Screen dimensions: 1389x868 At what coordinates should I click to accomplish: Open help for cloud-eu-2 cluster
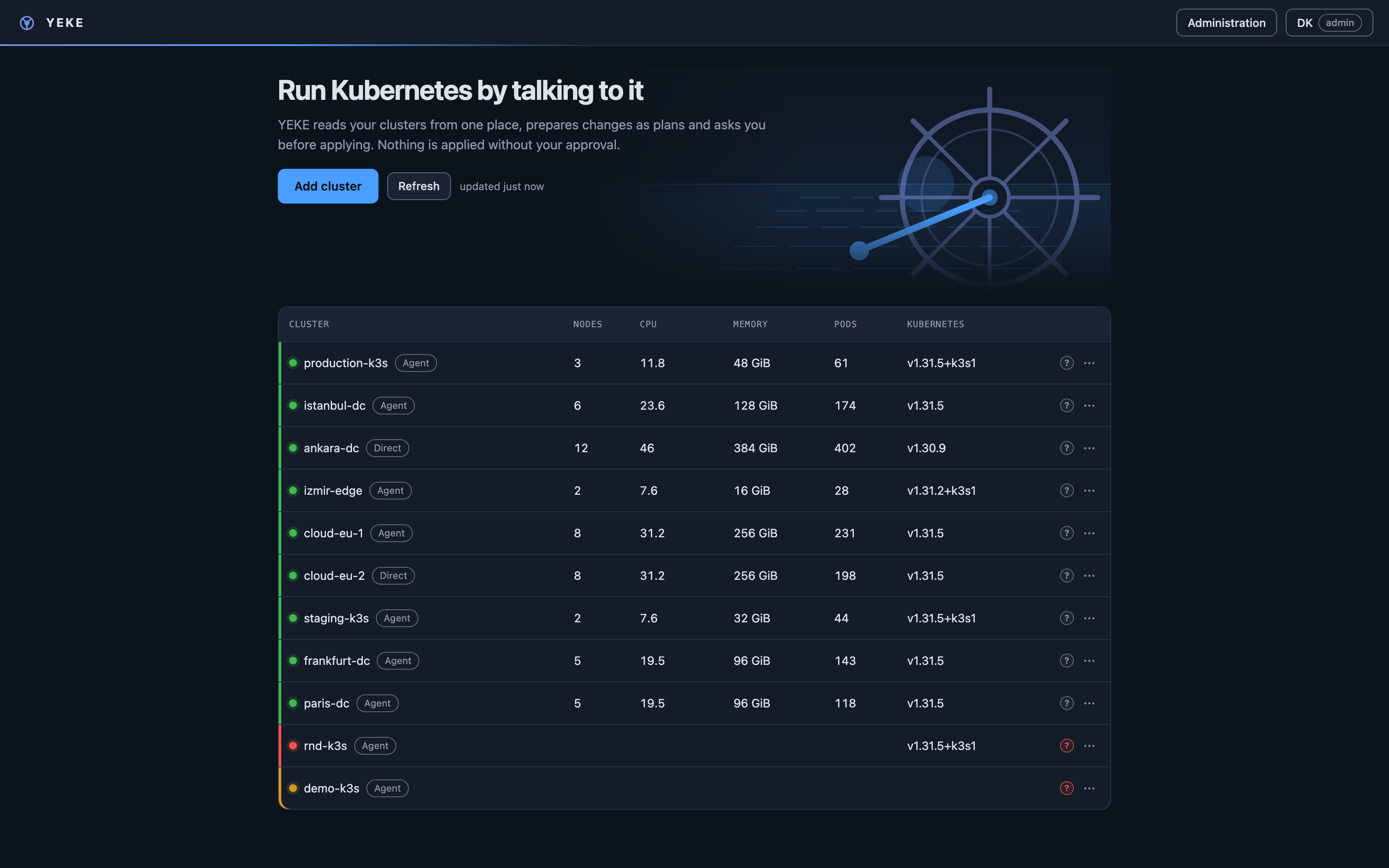(1066, 575)
